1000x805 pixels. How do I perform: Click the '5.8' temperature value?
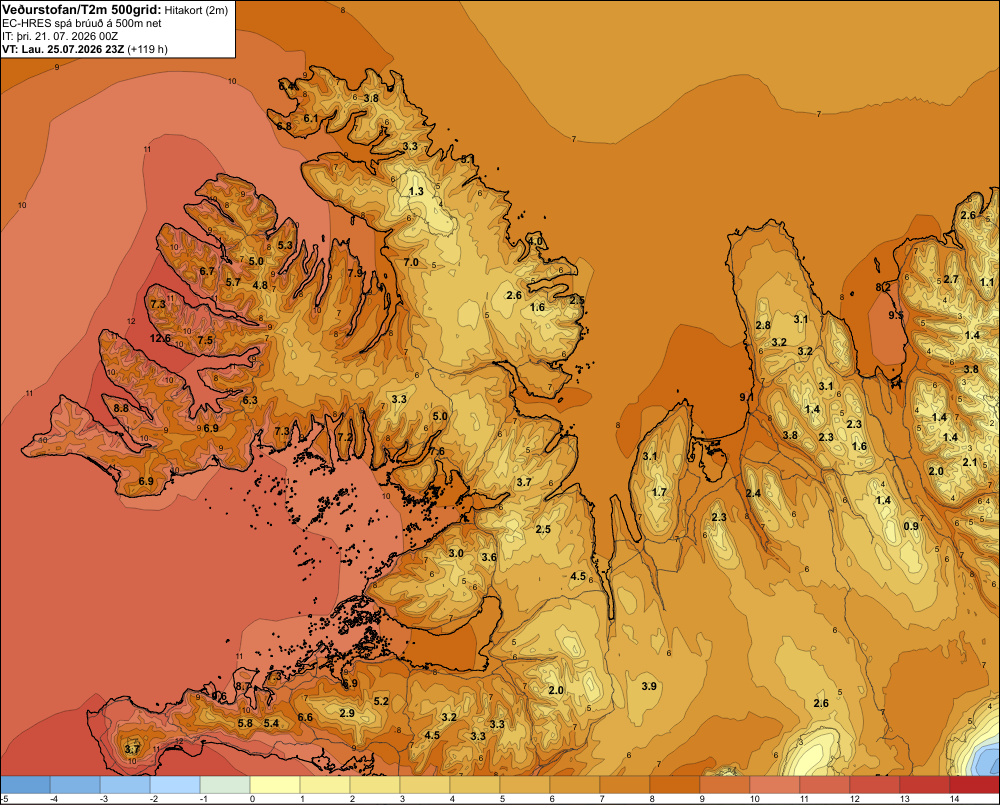pos(245,723)
